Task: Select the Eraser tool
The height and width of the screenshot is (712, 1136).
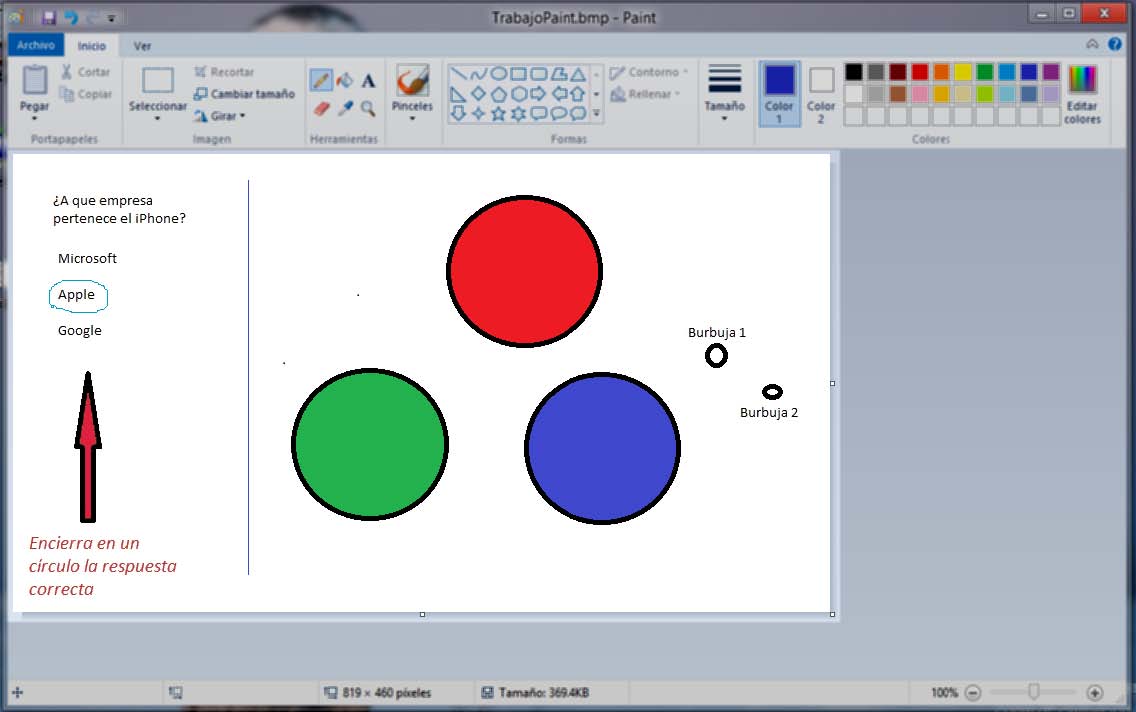Action: pyautogui.click(x=321, y=107)
